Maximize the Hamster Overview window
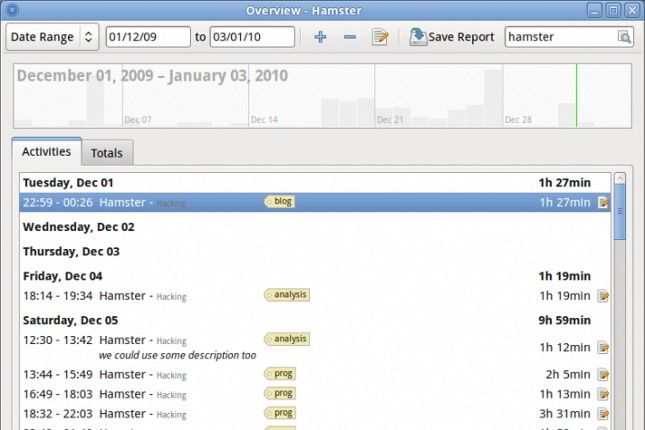Viewport: 645px width, 430px height. 613,10
